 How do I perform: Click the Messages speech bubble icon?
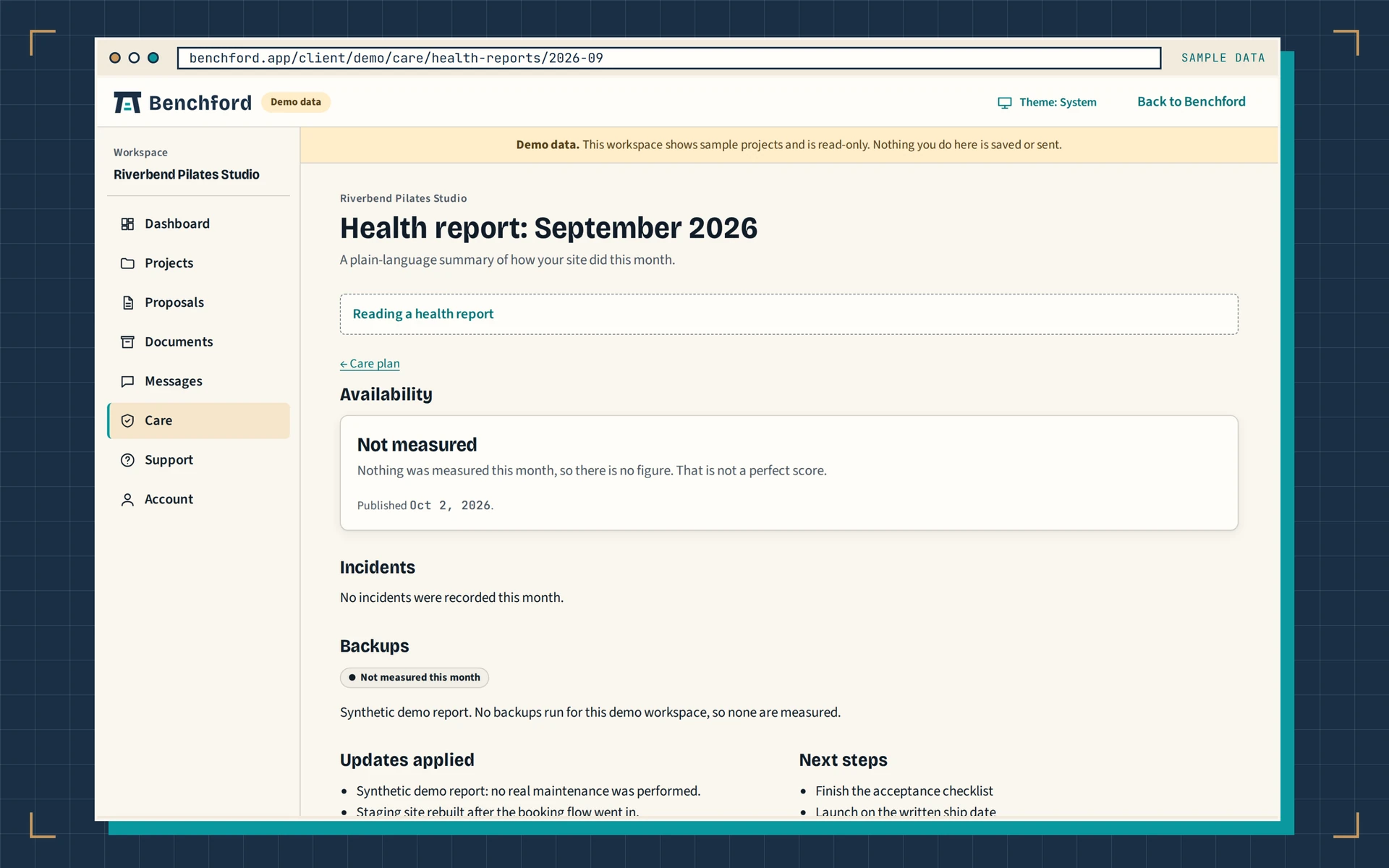[127, 381]
